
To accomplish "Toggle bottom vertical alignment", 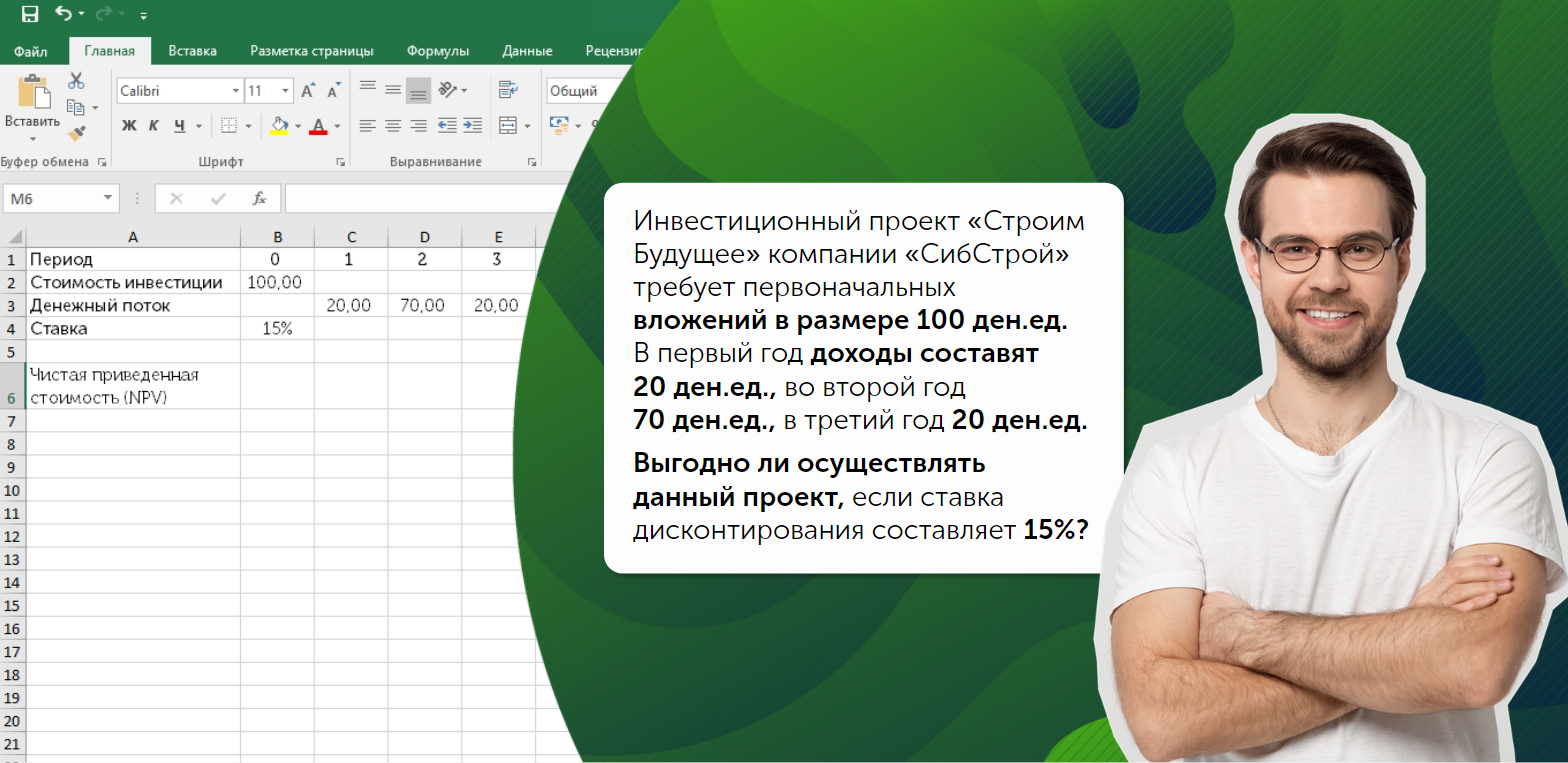I will [x=418, y=90].
